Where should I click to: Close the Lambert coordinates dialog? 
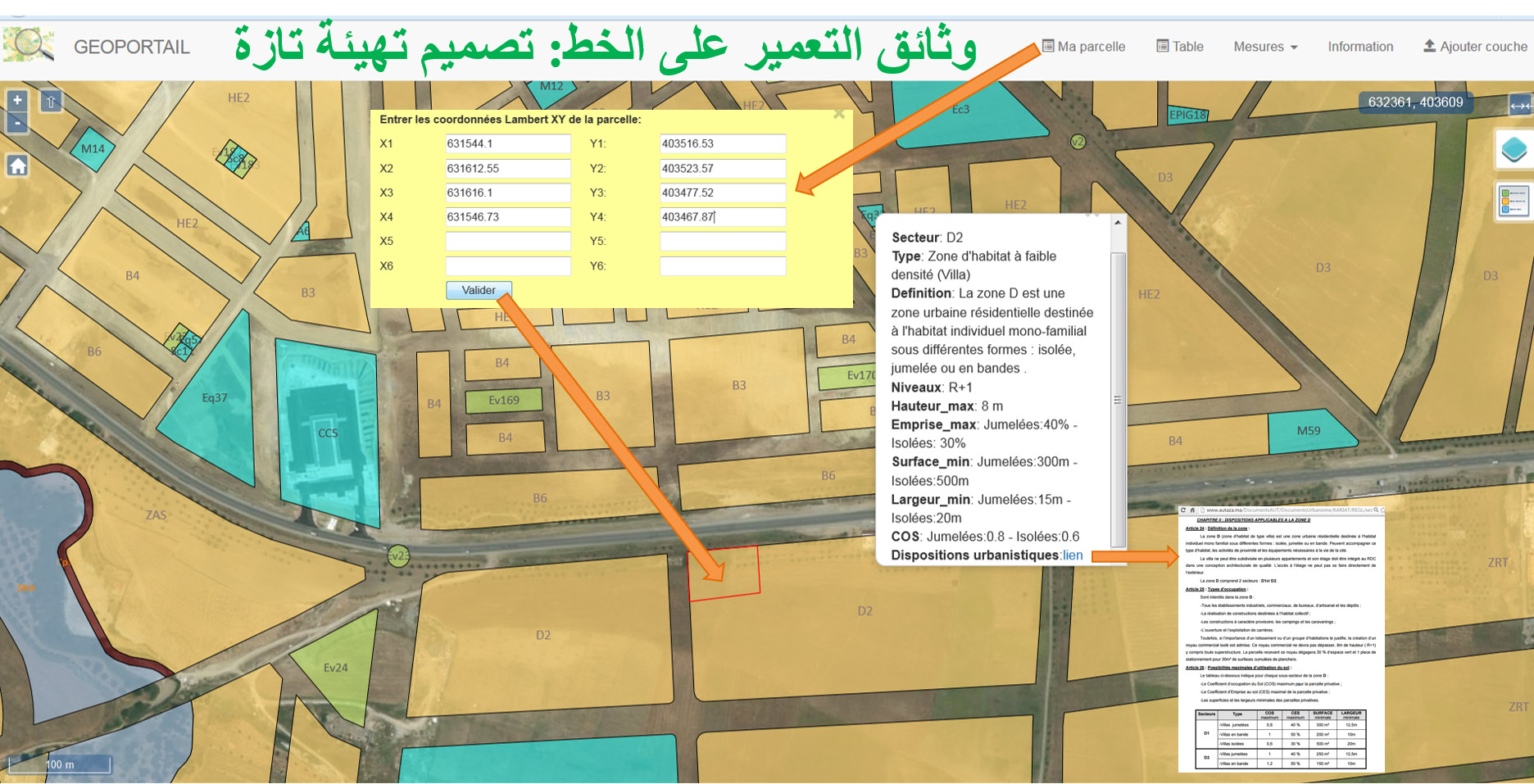click(838, 115)
